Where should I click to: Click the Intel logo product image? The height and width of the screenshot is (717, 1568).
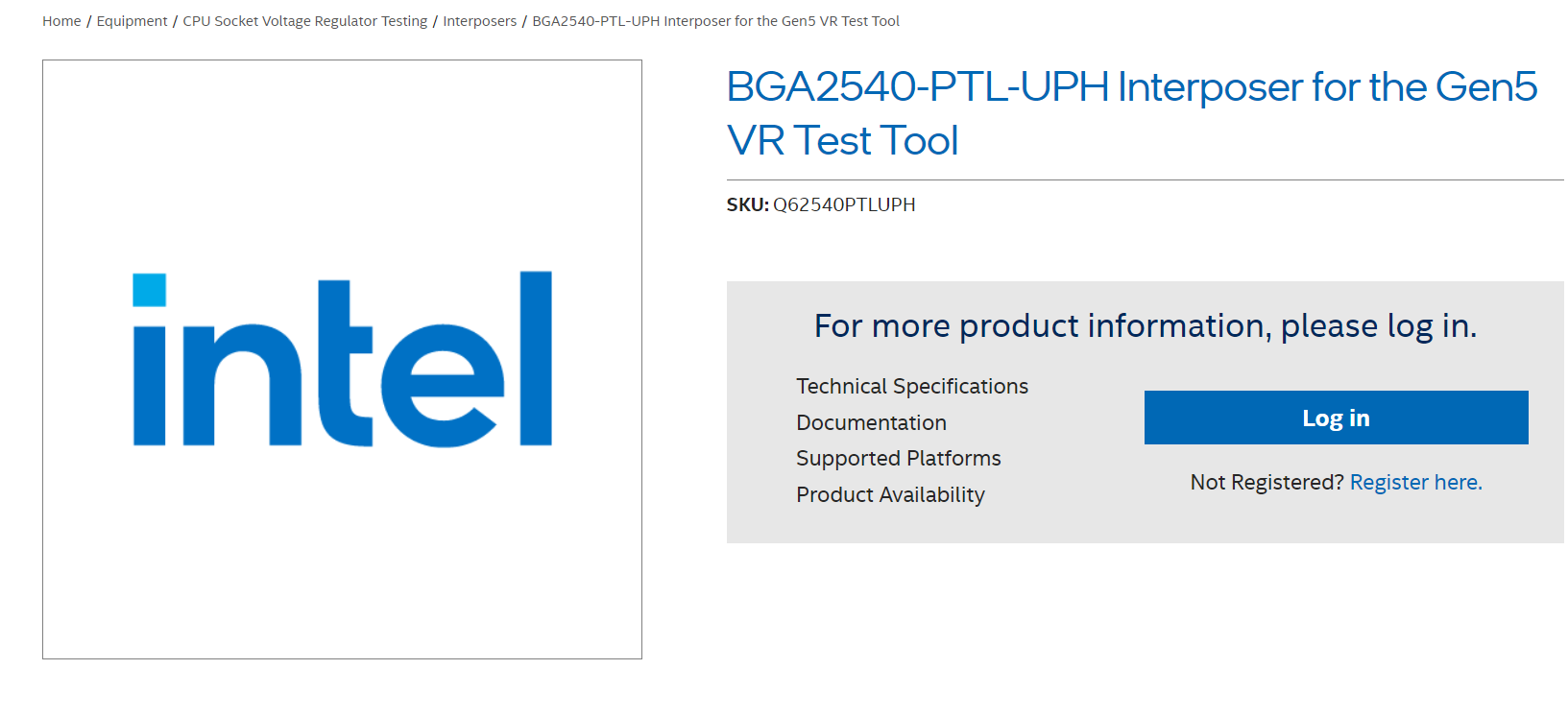tap(342, 359)
